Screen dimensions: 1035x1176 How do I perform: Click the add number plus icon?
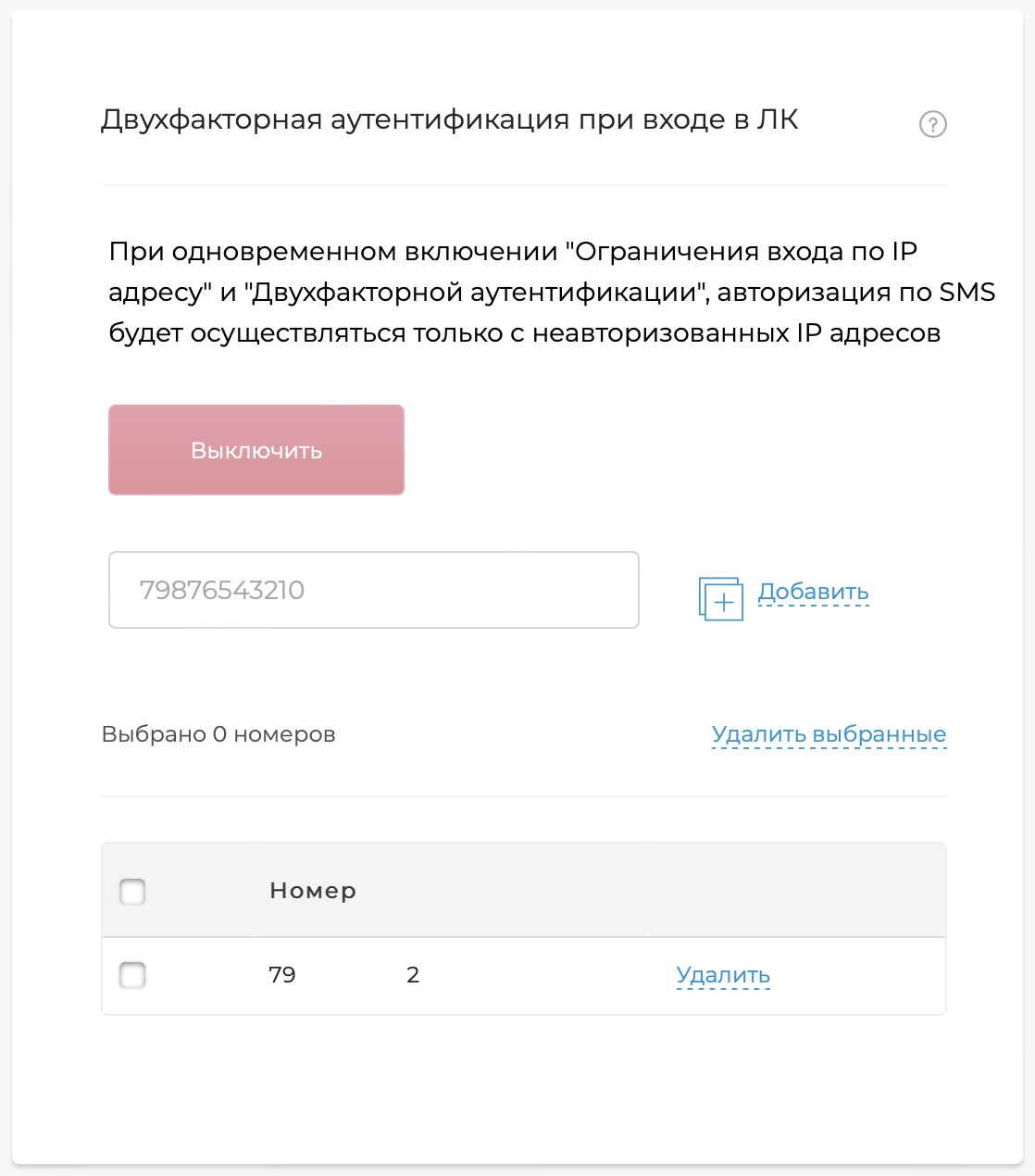pyautogui.click(x=720, y=598)
